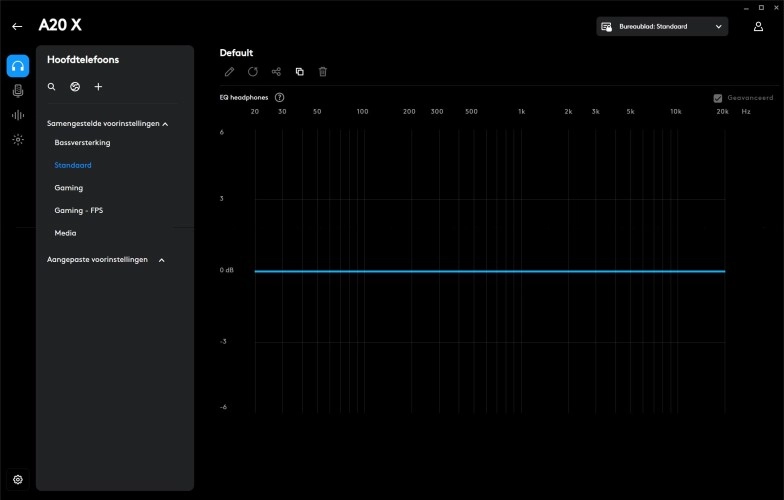Reset the preset with the circular arrow

tap(253, 72)
